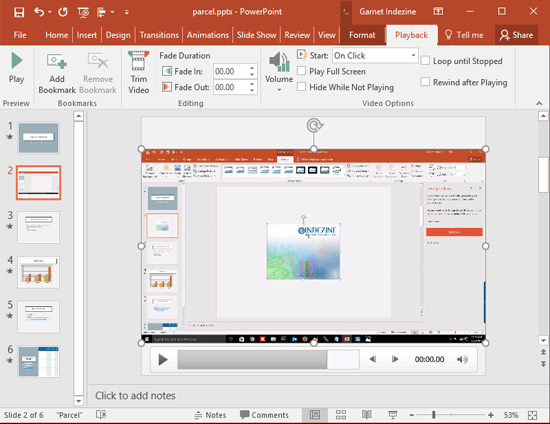Play the video preview from ribbon
The width and height of the screenshot is (550, 424).
16,68
